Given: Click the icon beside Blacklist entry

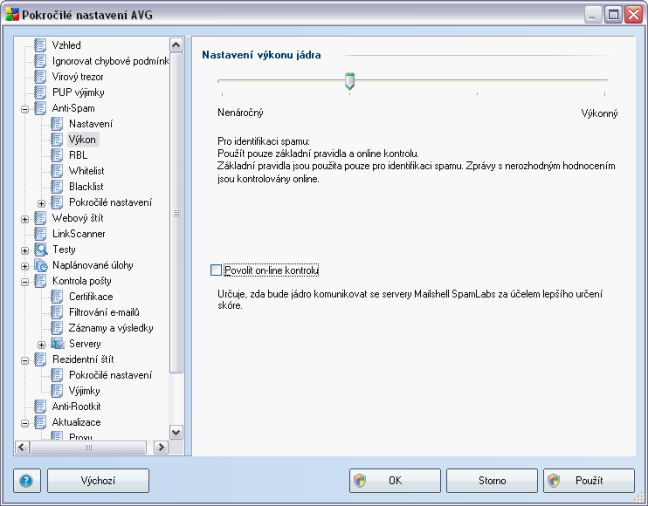Looking at the screenshot, I should [57, 186].
